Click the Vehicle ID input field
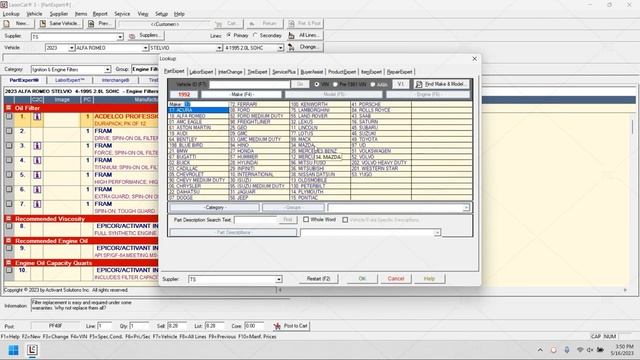 point(249,84)
